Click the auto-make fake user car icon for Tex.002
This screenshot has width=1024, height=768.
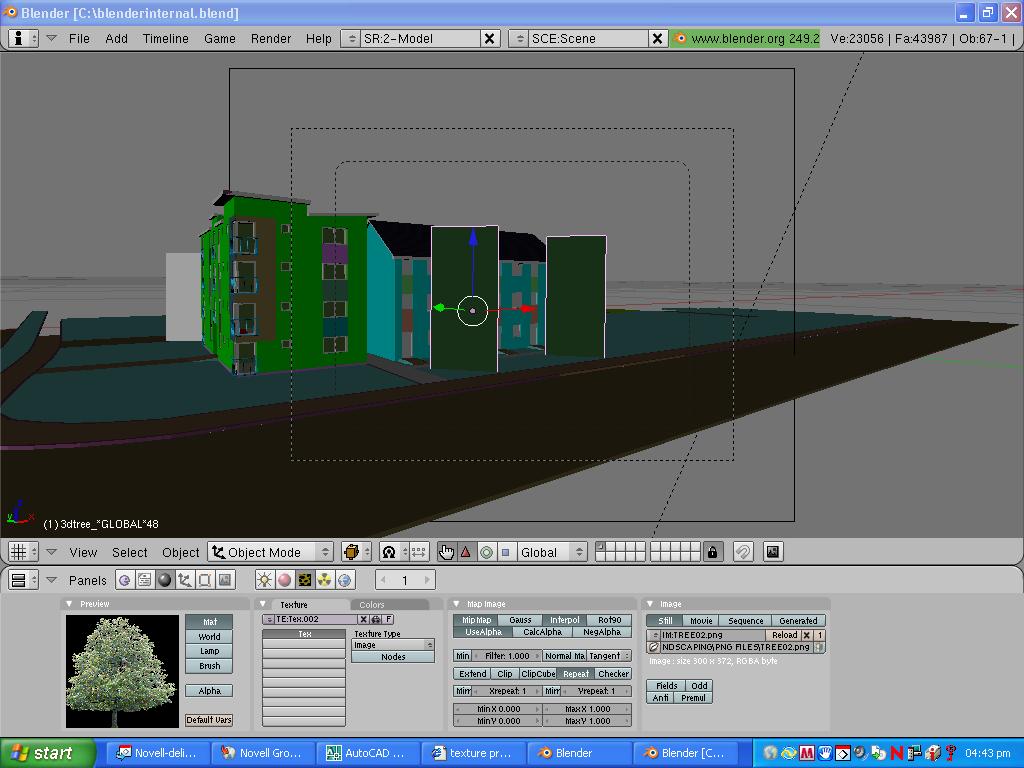coord(376,619)
